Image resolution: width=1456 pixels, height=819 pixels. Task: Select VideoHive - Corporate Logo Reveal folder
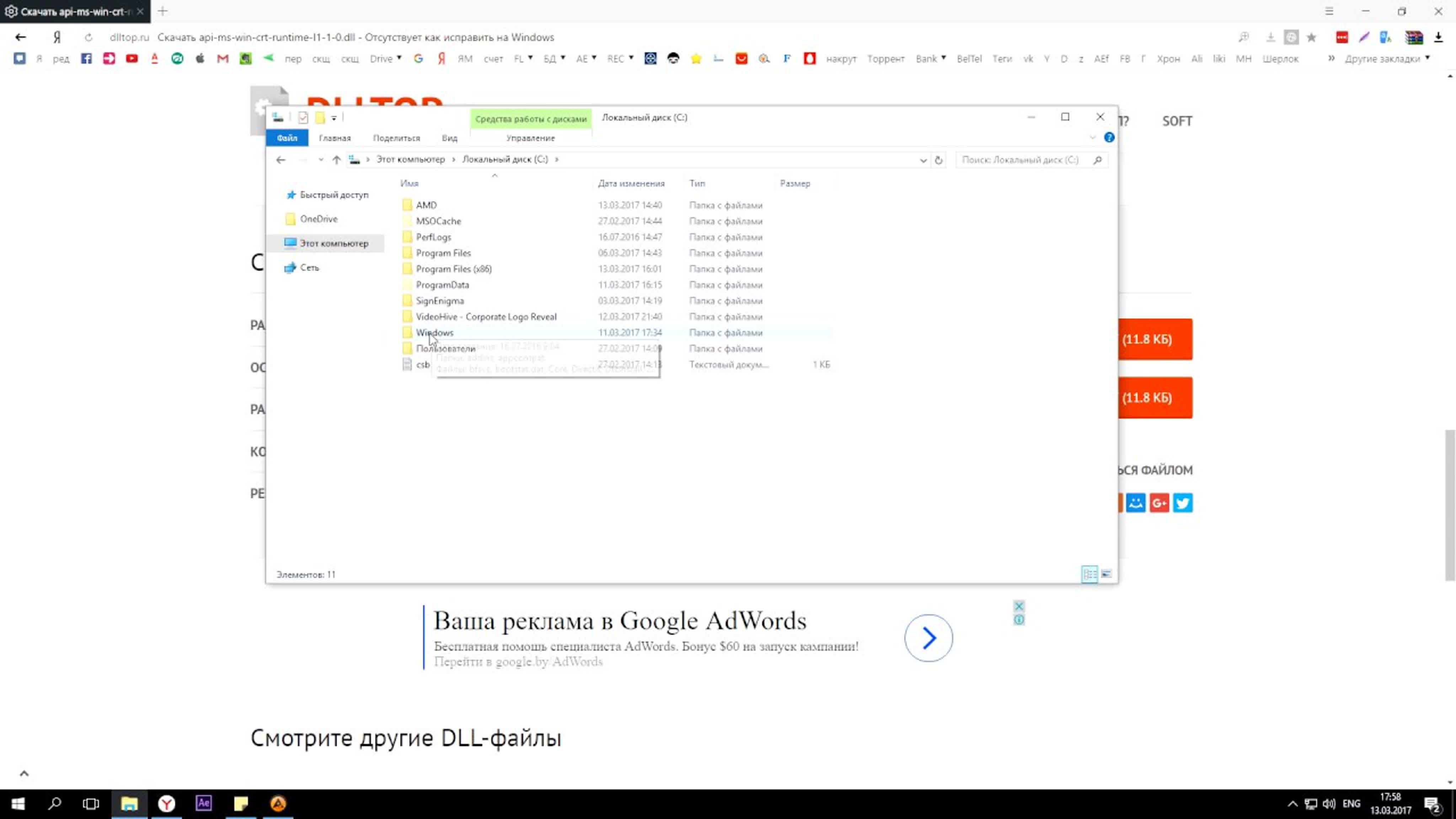pos(486,316)
